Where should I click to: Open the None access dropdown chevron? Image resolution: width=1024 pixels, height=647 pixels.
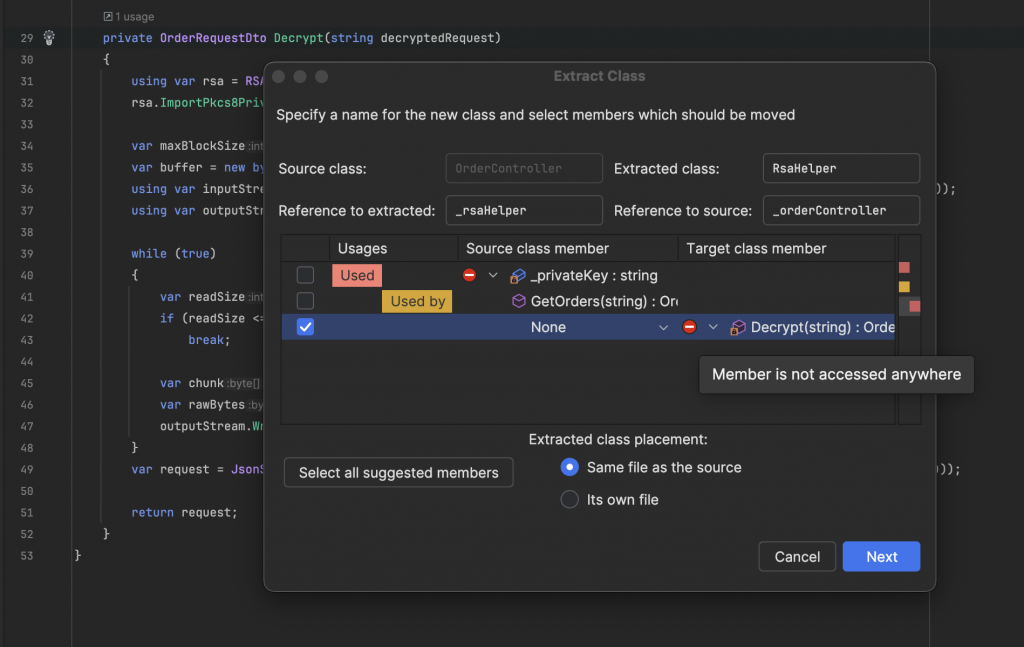(663, 327)
